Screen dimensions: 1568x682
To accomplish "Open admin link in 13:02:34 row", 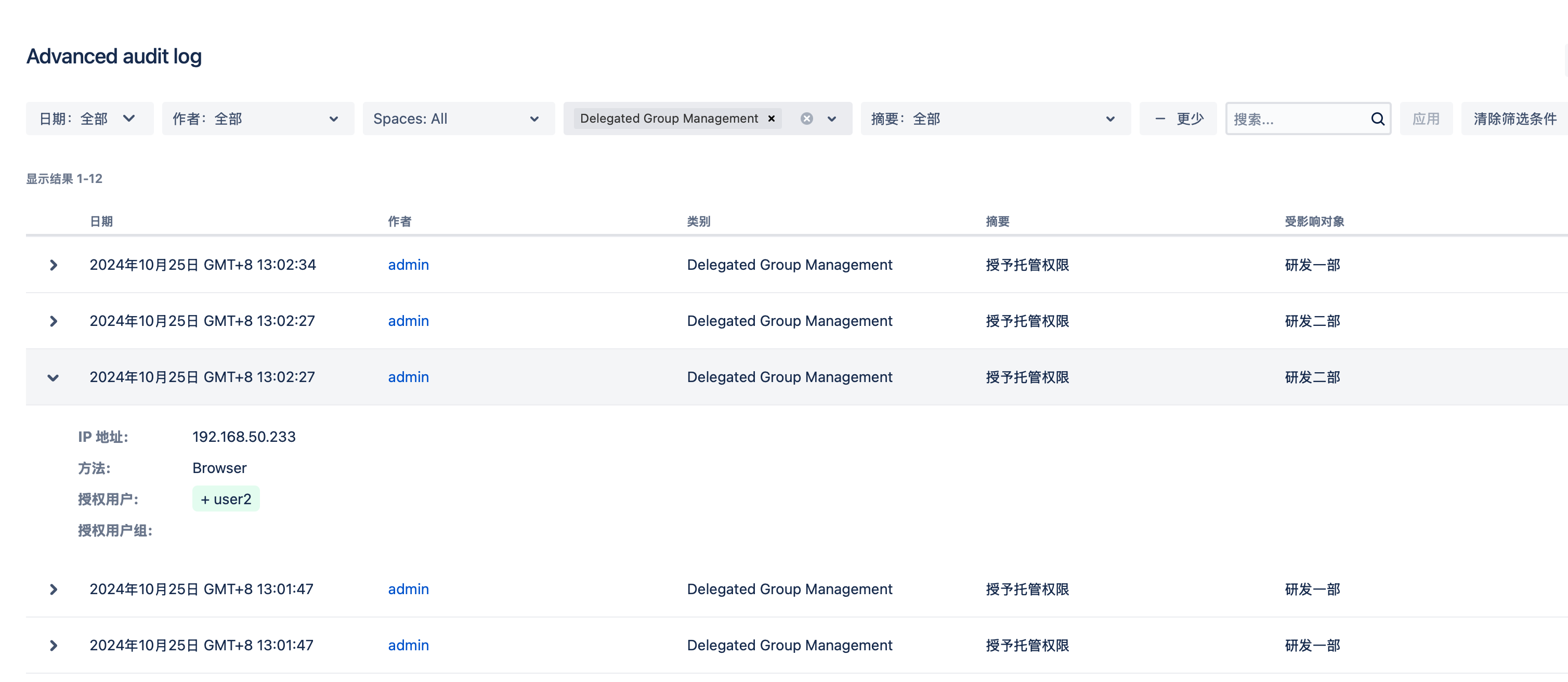I will (x=409, y=265).
